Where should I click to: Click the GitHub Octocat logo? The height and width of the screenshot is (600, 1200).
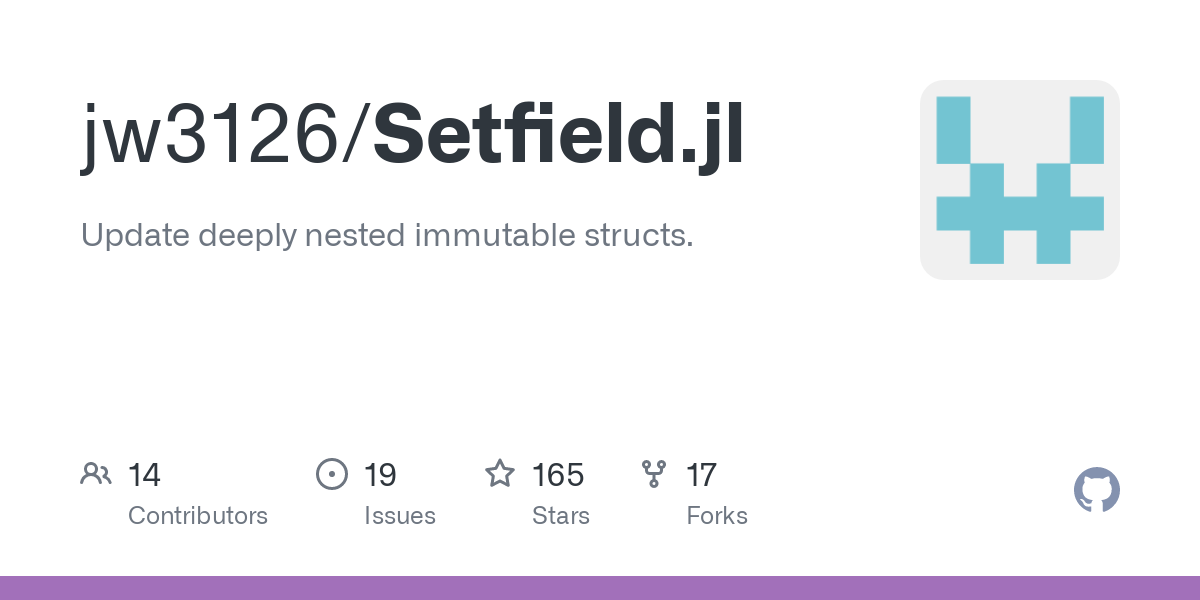(x=1096, y=491)
